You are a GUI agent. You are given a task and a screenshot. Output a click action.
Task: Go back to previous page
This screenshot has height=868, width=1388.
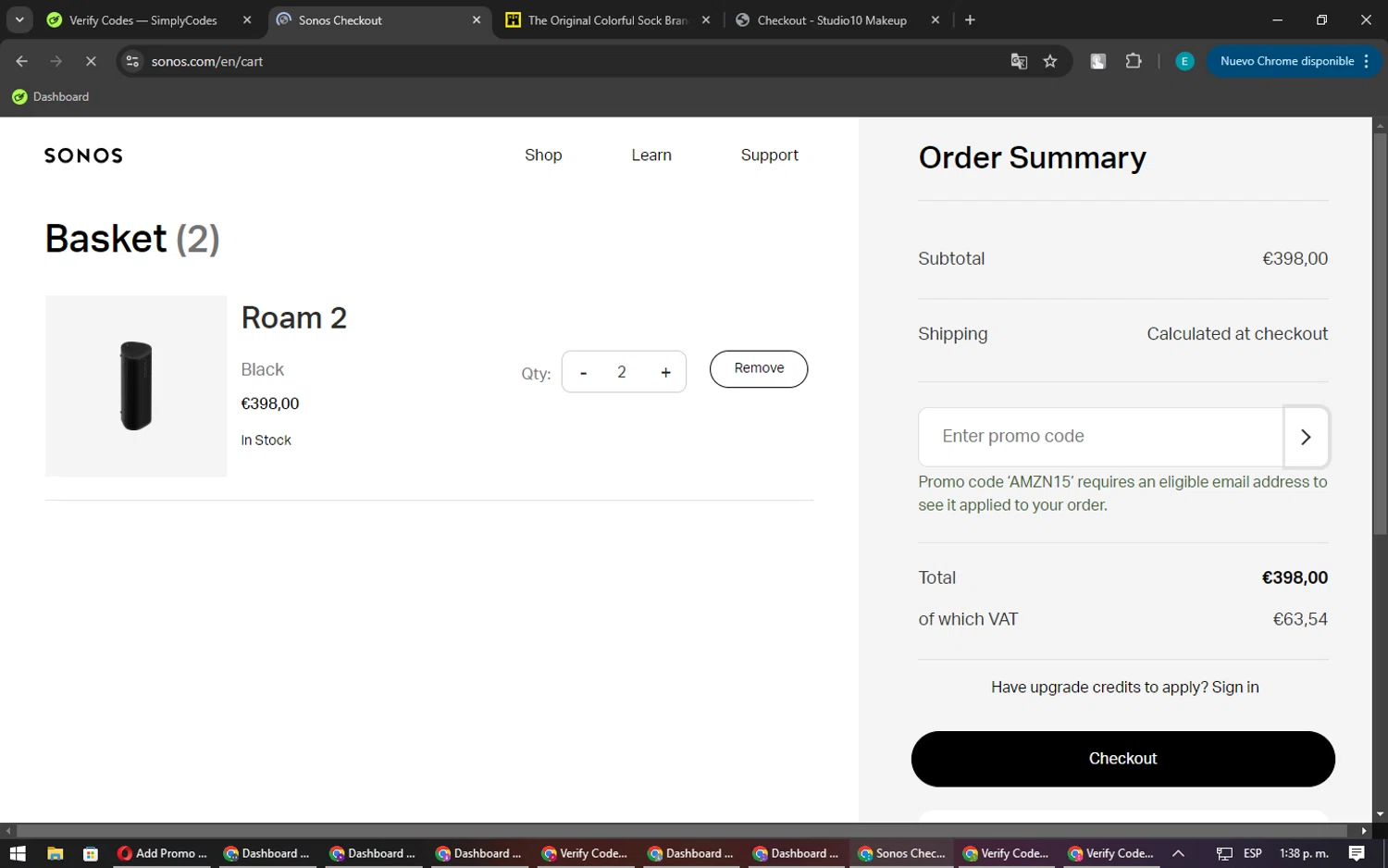click(x=22, y=61)
